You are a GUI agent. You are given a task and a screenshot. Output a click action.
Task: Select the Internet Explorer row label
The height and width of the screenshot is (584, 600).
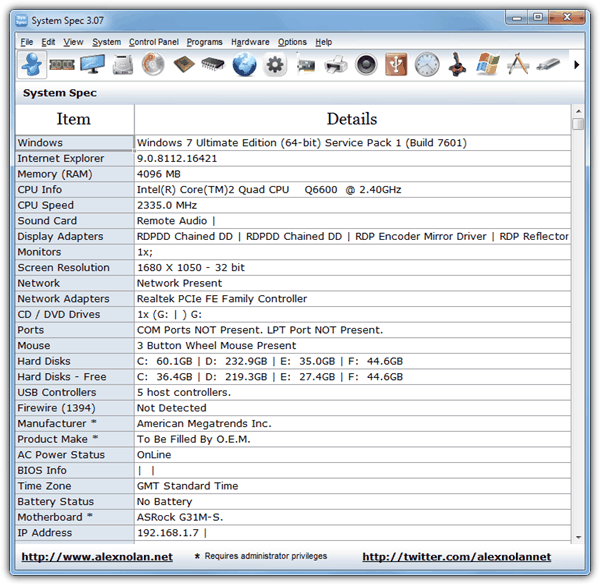tap(75, 158)
